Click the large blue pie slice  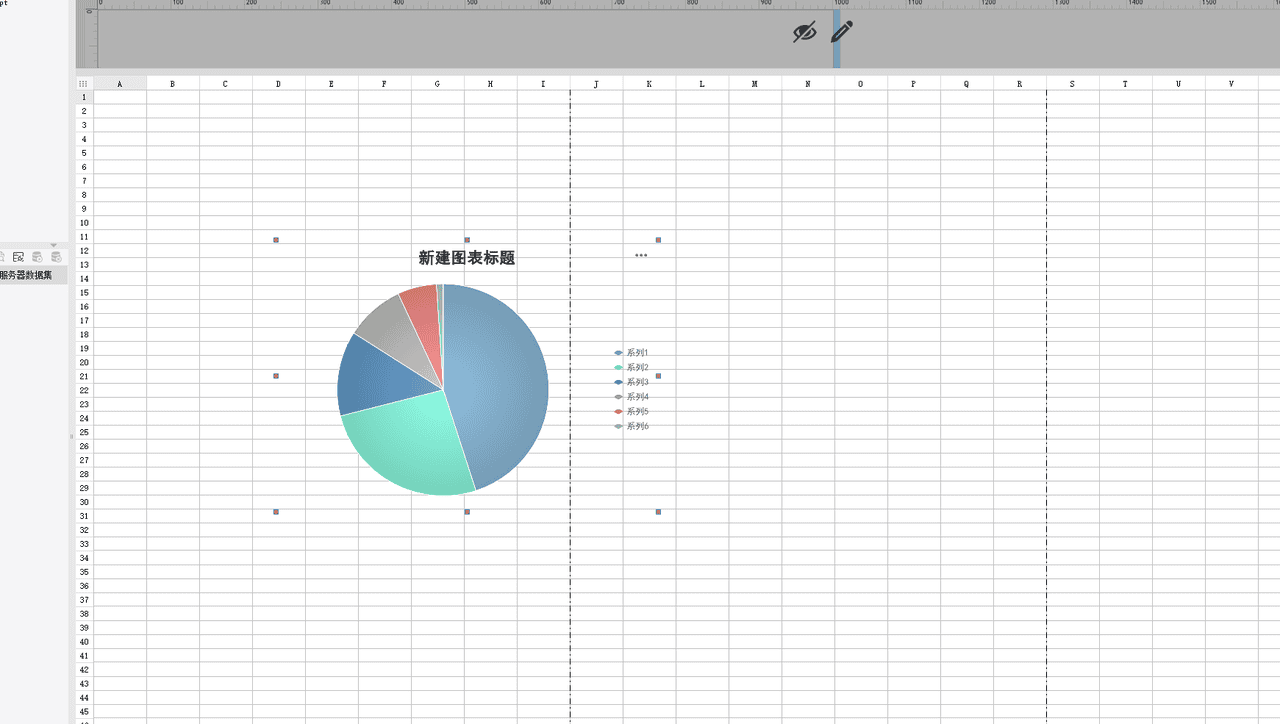(x=500, y=380)
